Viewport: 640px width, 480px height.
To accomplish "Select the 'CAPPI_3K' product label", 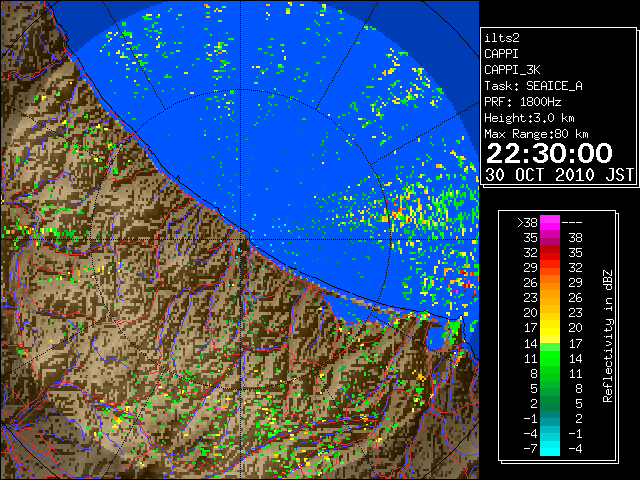I will 512,70.
